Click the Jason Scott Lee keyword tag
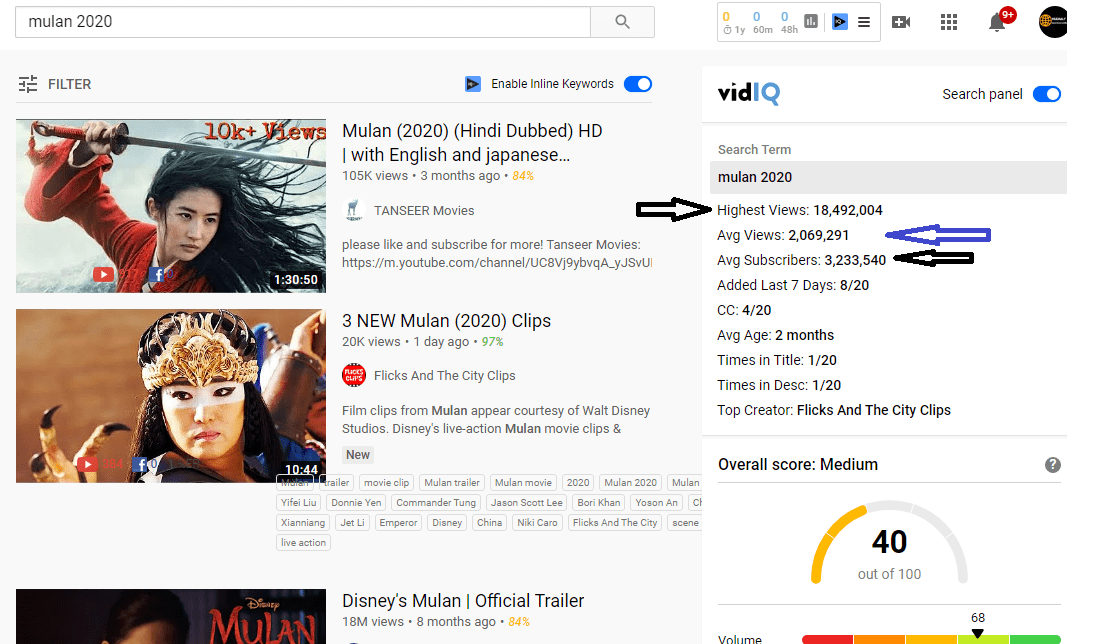This screenshot has width=1095, height=644. [527, 503]
